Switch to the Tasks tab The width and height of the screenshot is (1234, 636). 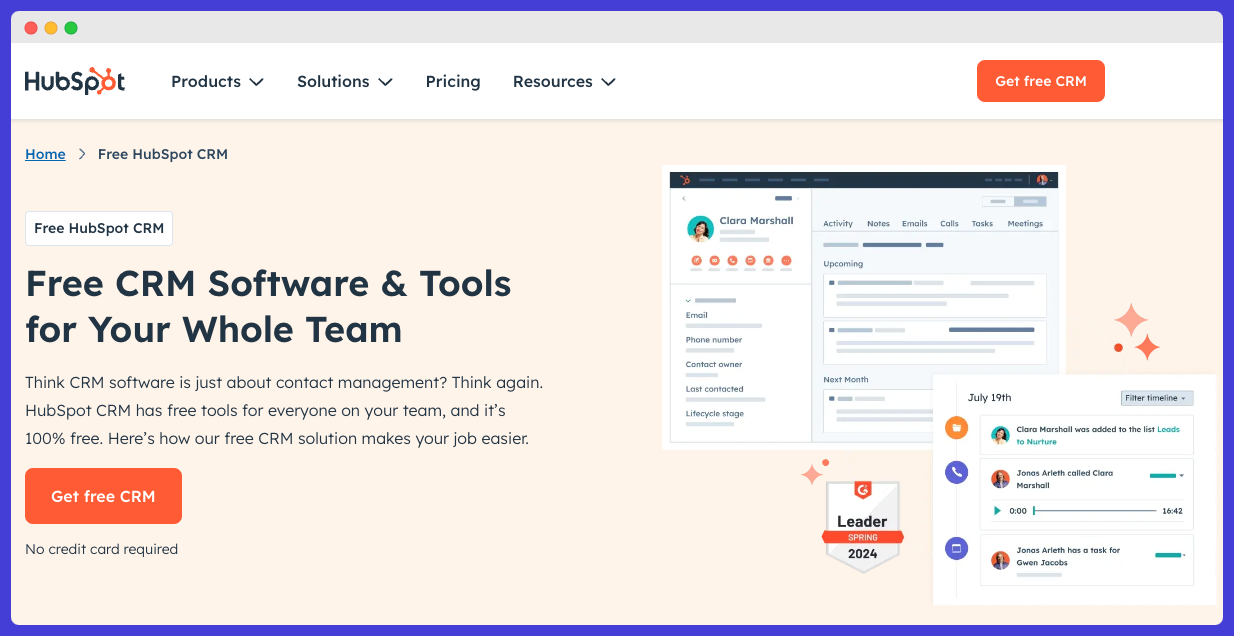point(982,224)
